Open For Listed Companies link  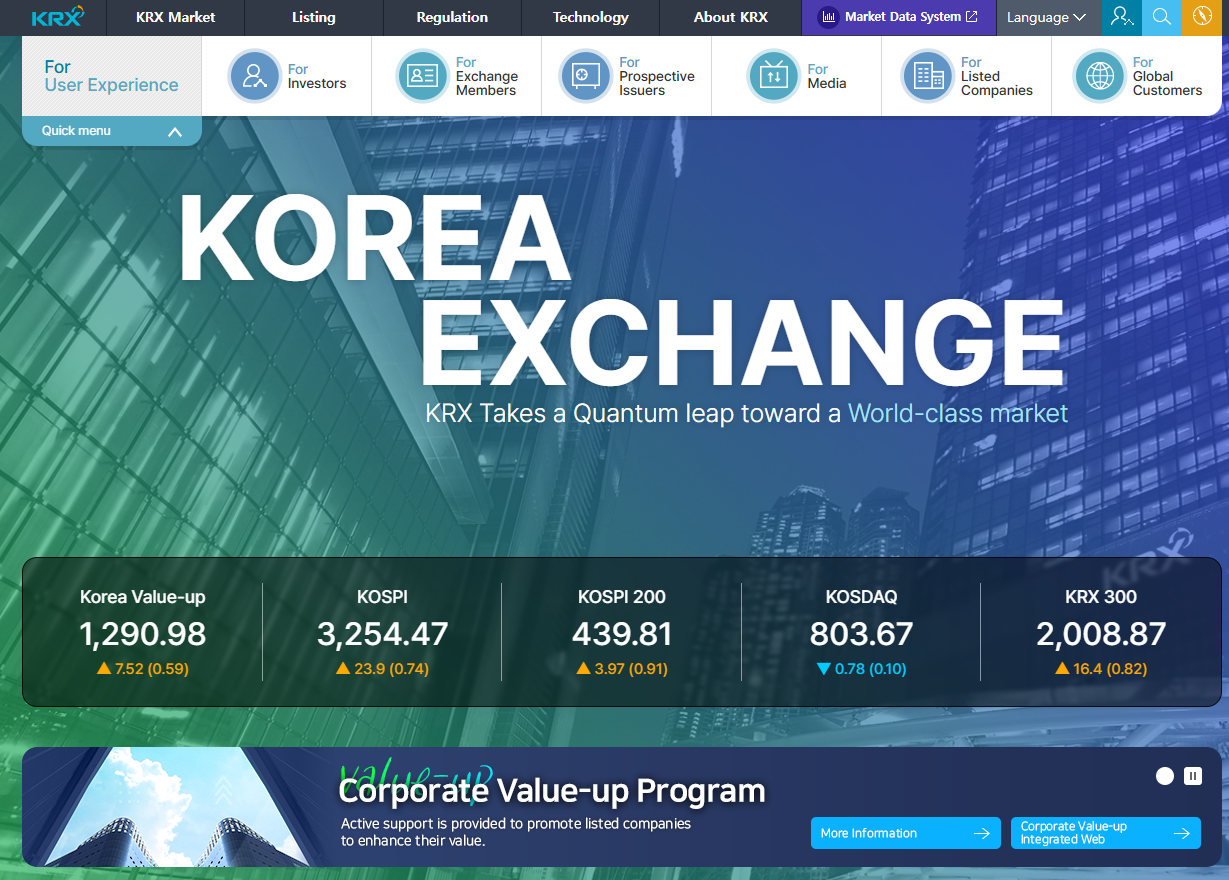[997, 76]
